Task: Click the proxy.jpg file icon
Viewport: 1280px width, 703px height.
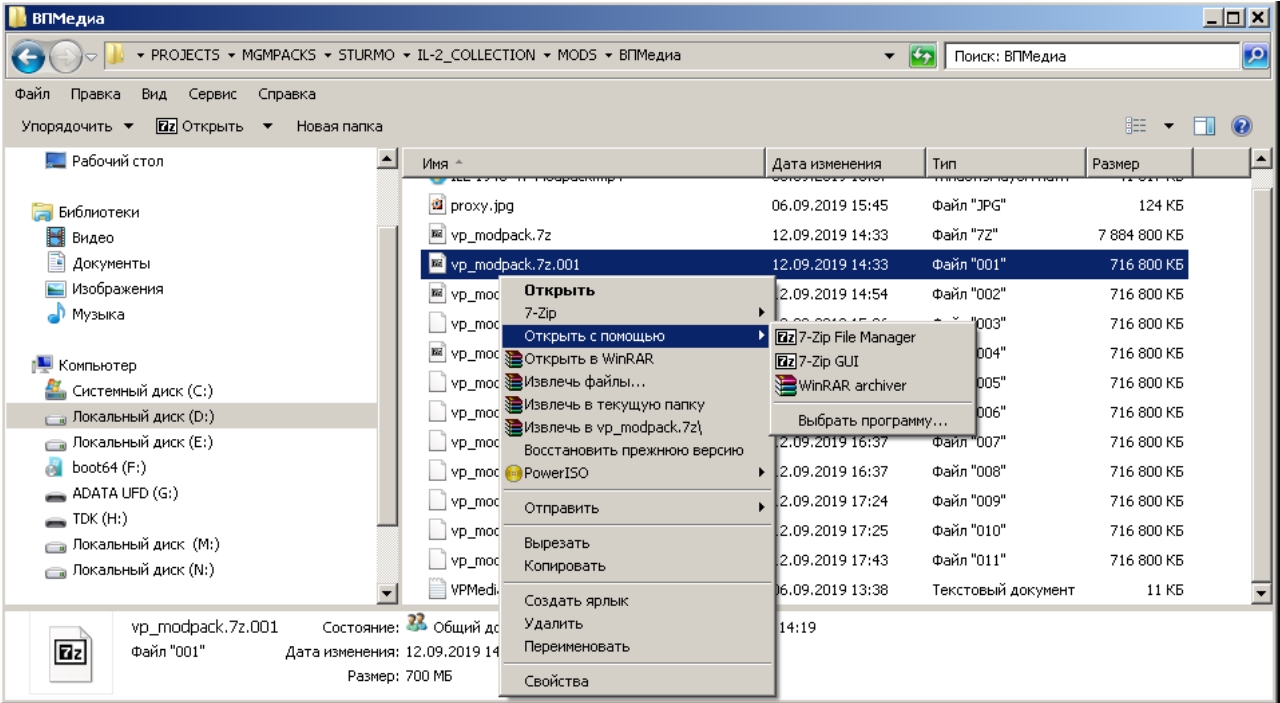Action: tap(436, 205)
